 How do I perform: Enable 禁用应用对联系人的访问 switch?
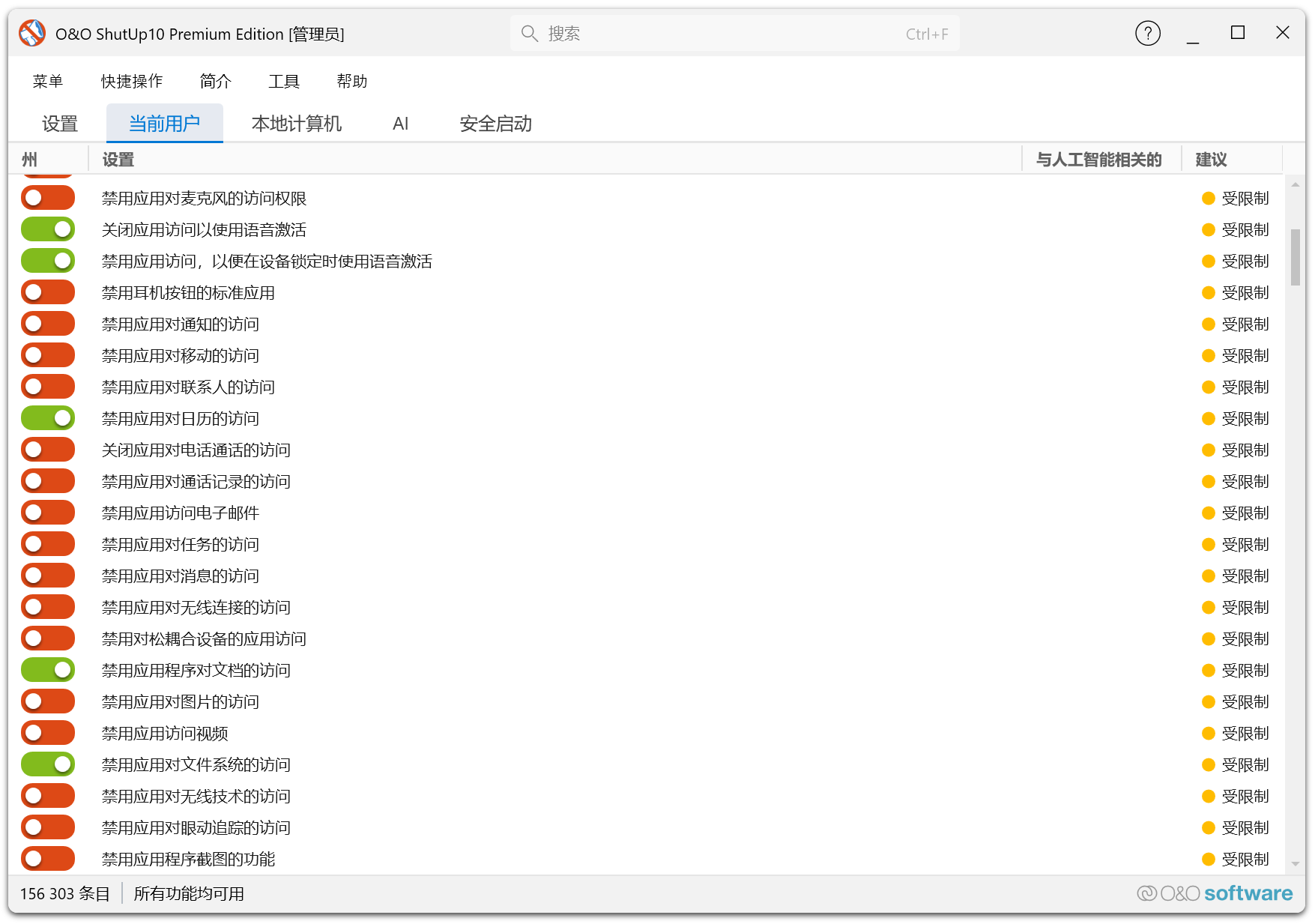(48, 387)
